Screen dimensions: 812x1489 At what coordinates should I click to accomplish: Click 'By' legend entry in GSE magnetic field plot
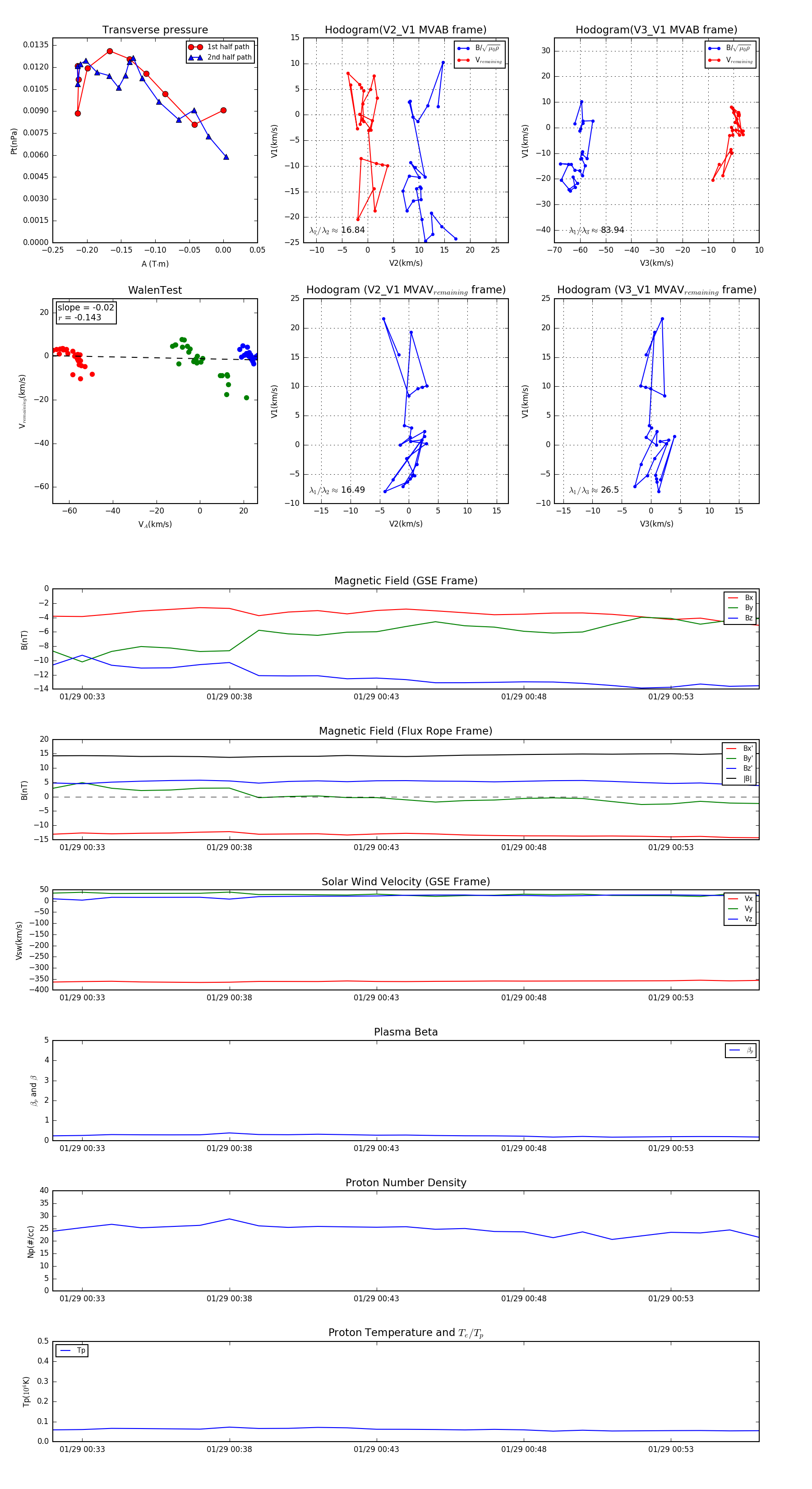click(740, 607)
